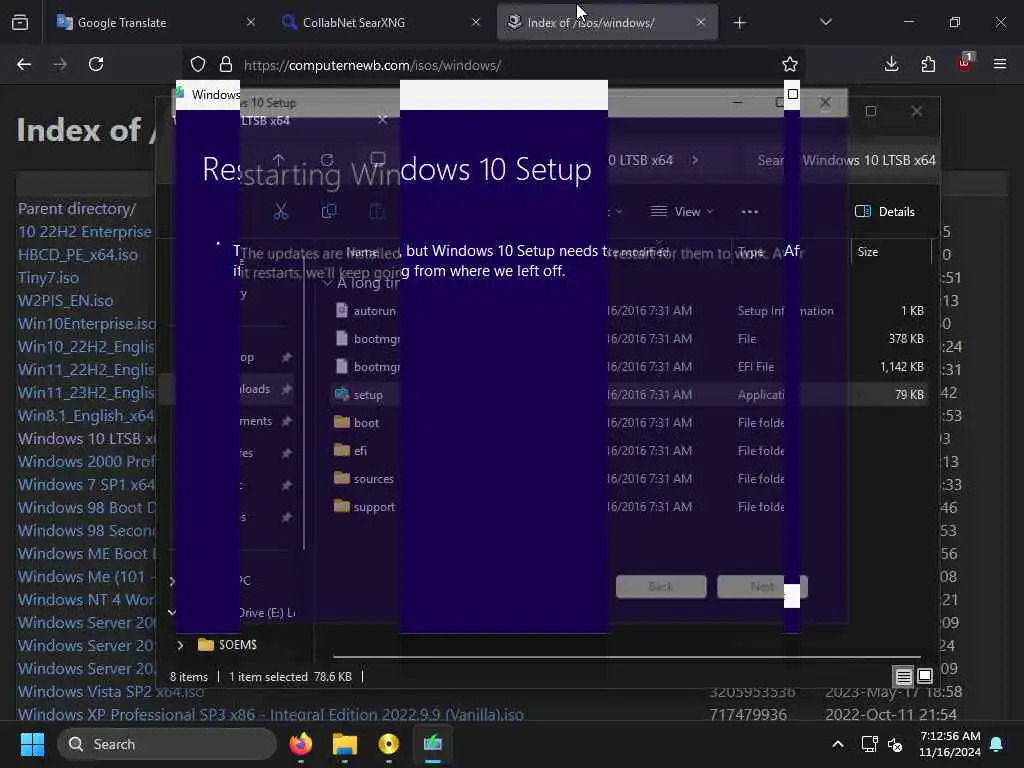
Task: Open the HBCD_PE_x64.iso link
Action: tap(78, 255)
